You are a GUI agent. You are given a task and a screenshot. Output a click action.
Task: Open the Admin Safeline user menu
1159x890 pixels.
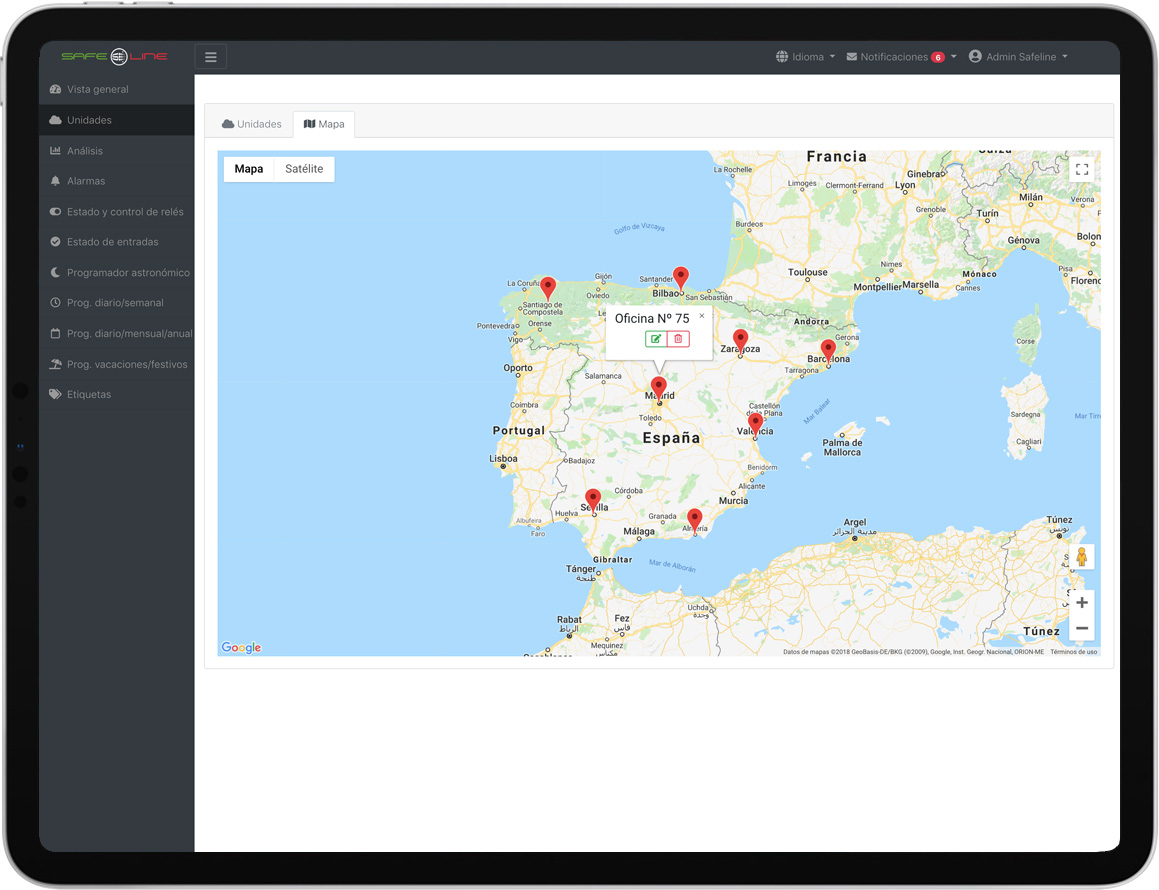(x=1019, y=57)
